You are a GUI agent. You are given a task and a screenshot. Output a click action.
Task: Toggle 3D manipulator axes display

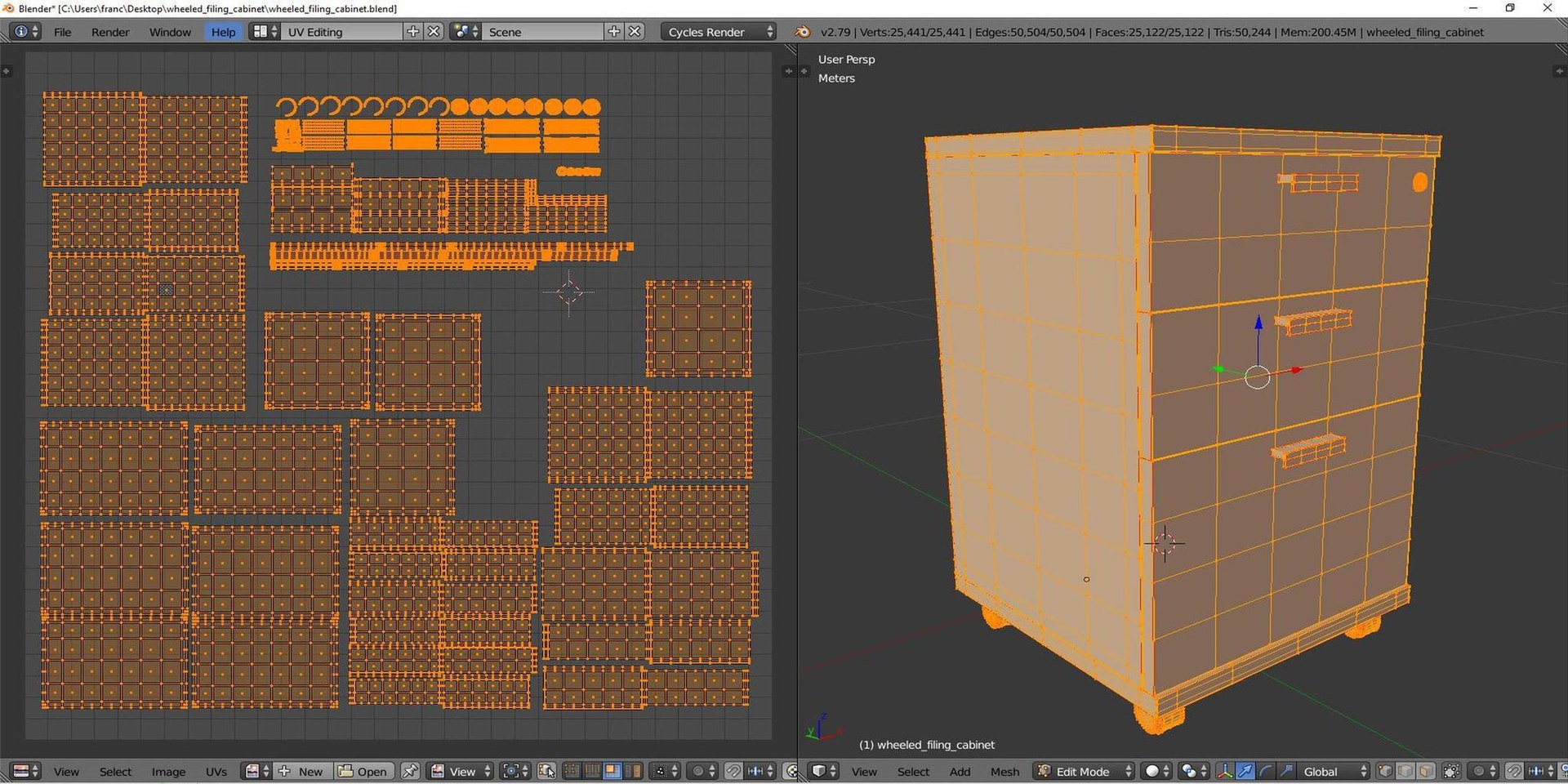click(x=1225, y=771)
